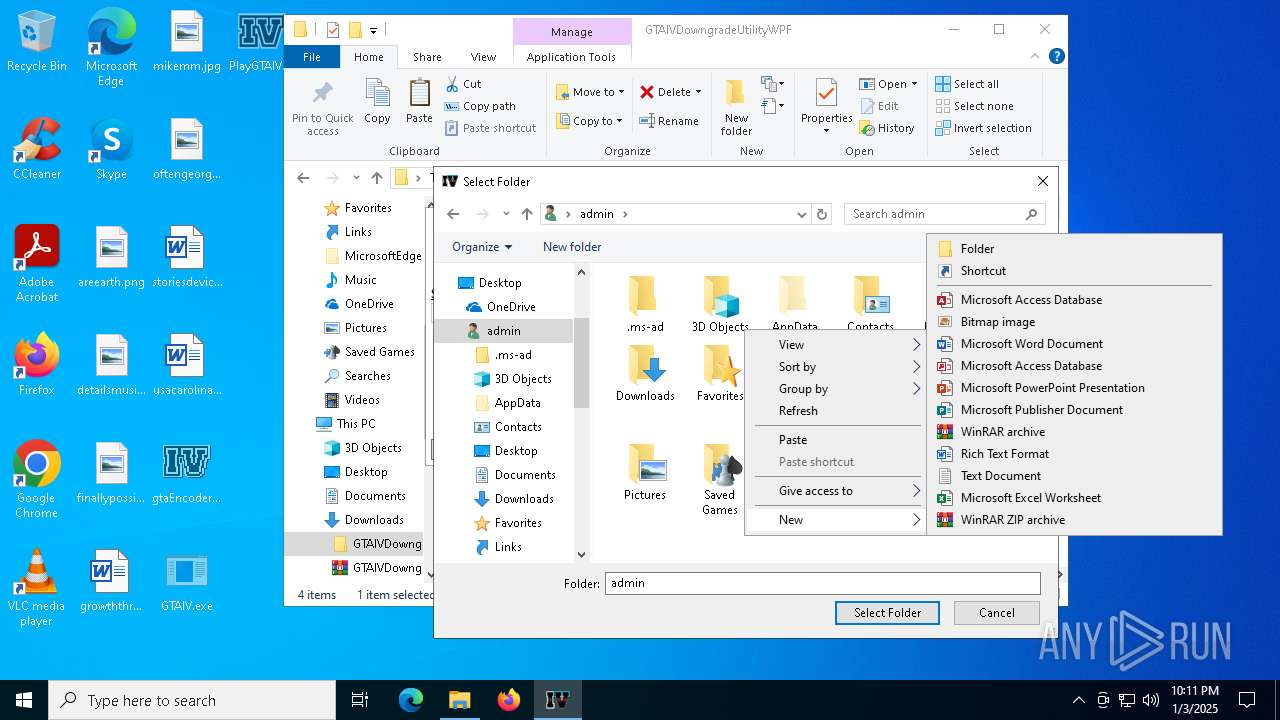
Task: Click the red Delete icon in ribbon
Action: (647, 92)
